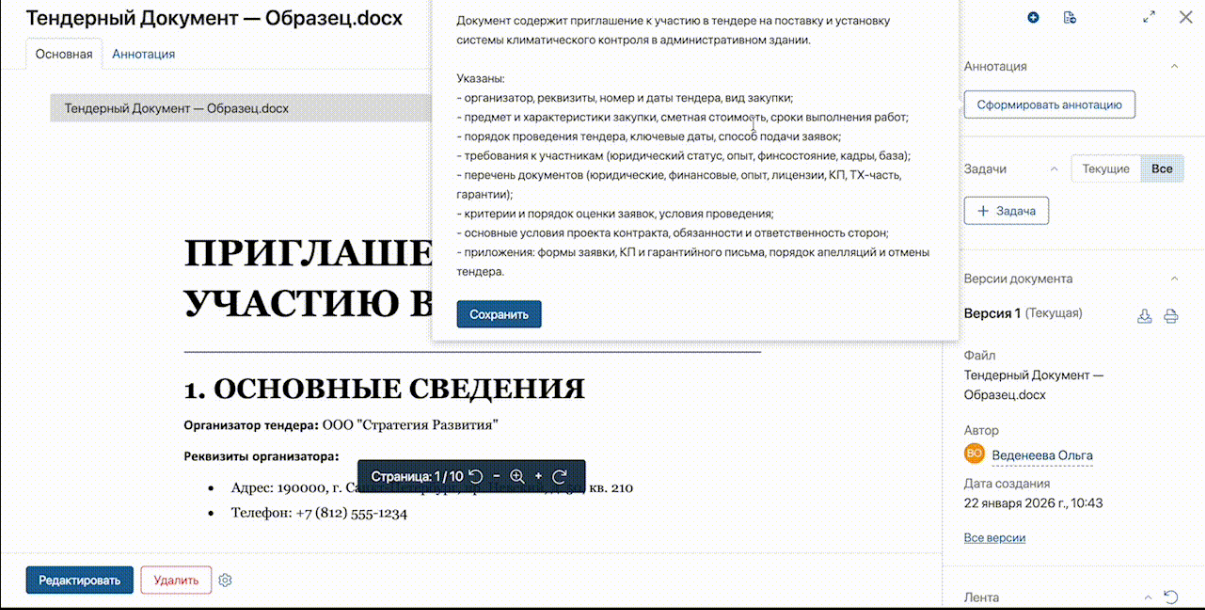The image size is (1205, 610).
Task: Select the Основная tab
Action: pyautogui.click(x=63, y=54)
